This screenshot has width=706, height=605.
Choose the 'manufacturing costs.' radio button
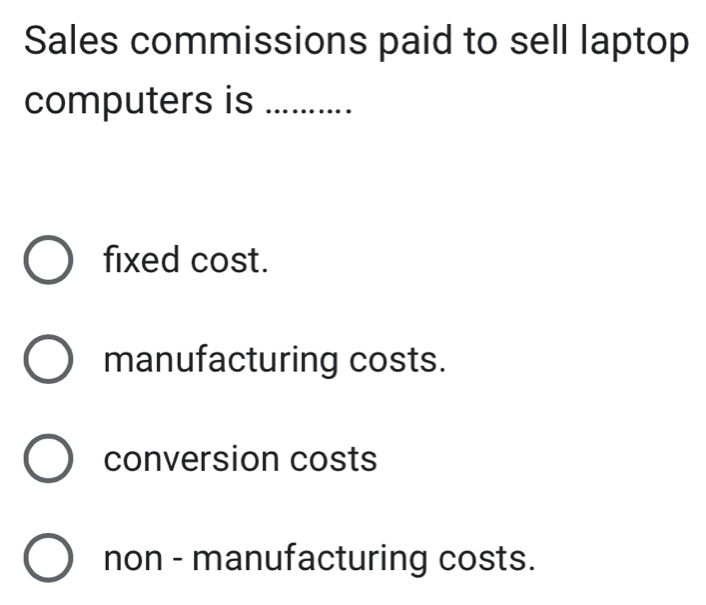pos(47,361)
